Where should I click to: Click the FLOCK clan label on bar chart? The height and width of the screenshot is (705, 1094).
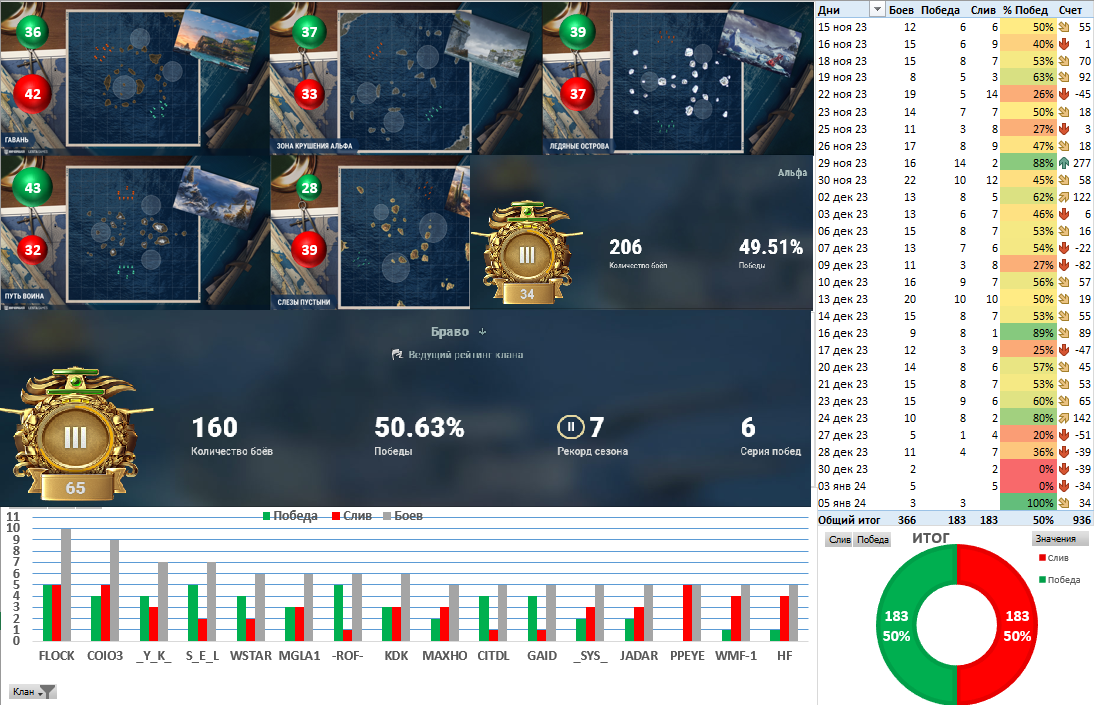coord(57,655)
